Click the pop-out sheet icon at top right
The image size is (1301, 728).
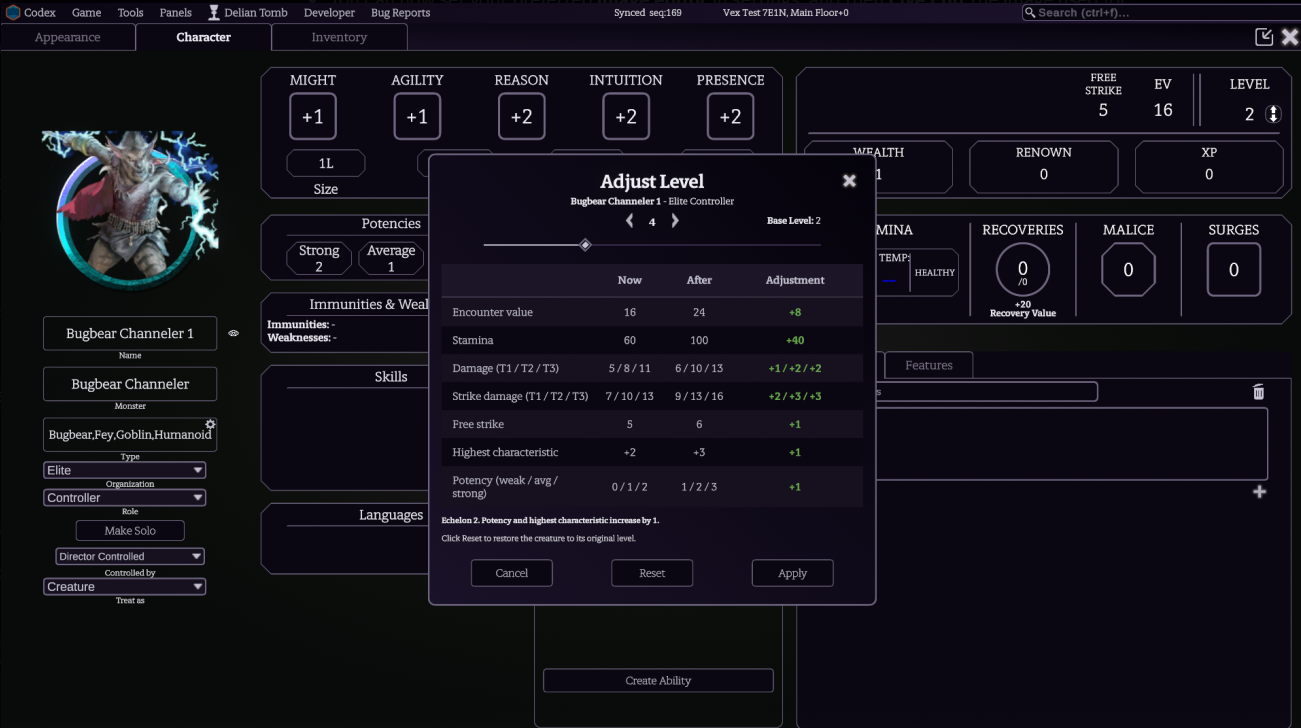pos(1264,37)
